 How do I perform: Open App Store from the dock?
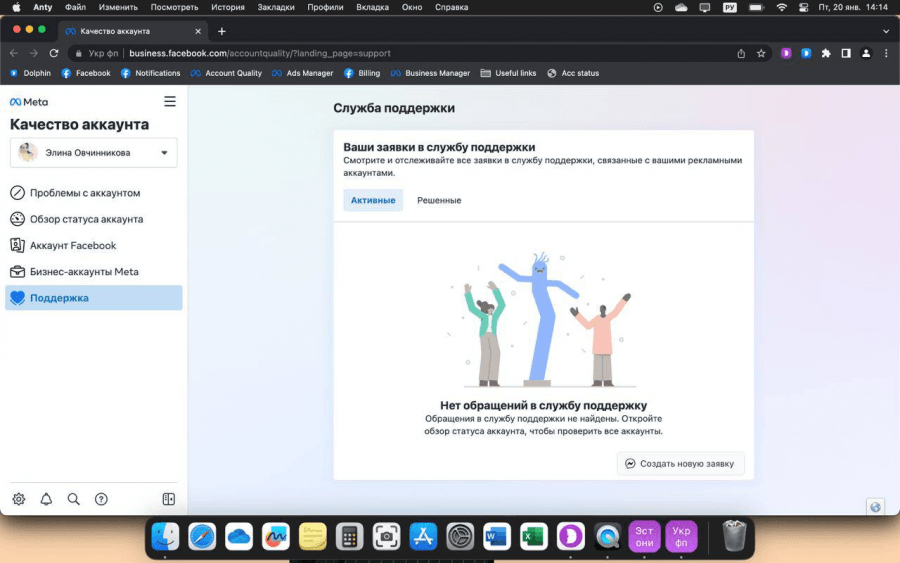423,537
